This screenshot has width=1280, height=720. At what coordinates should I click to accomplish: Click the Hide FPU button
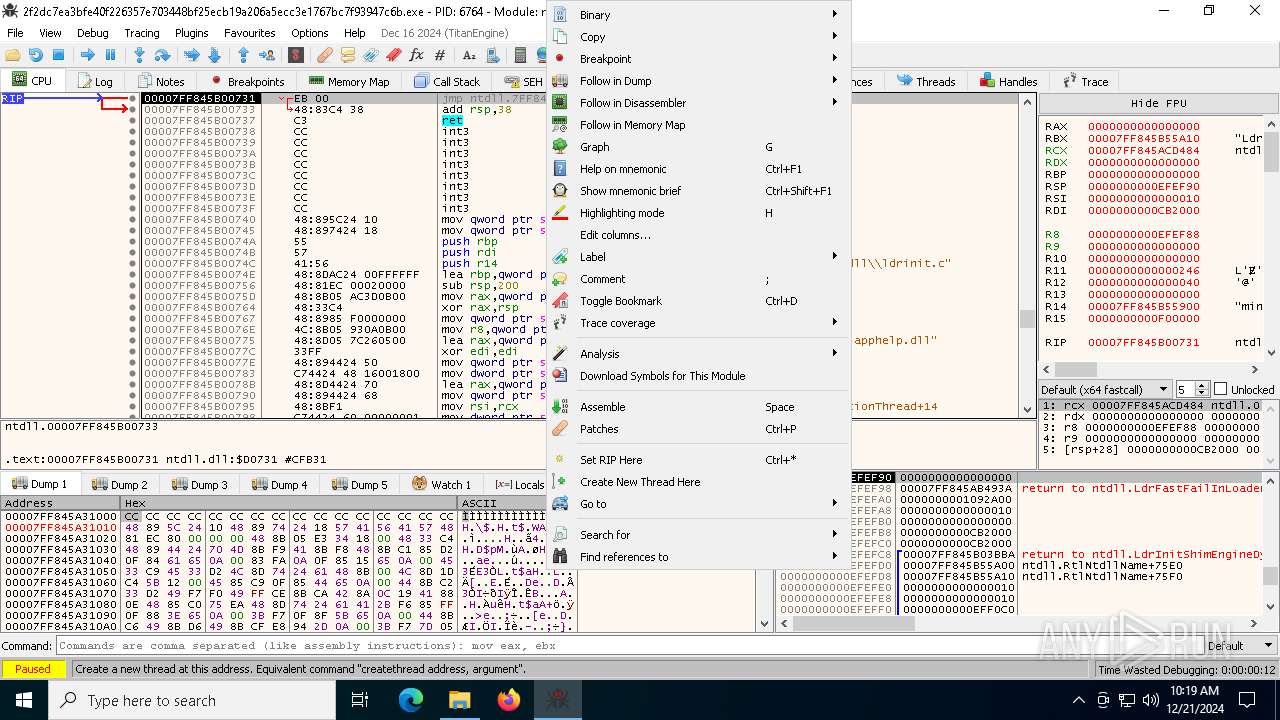point(1158,103)
